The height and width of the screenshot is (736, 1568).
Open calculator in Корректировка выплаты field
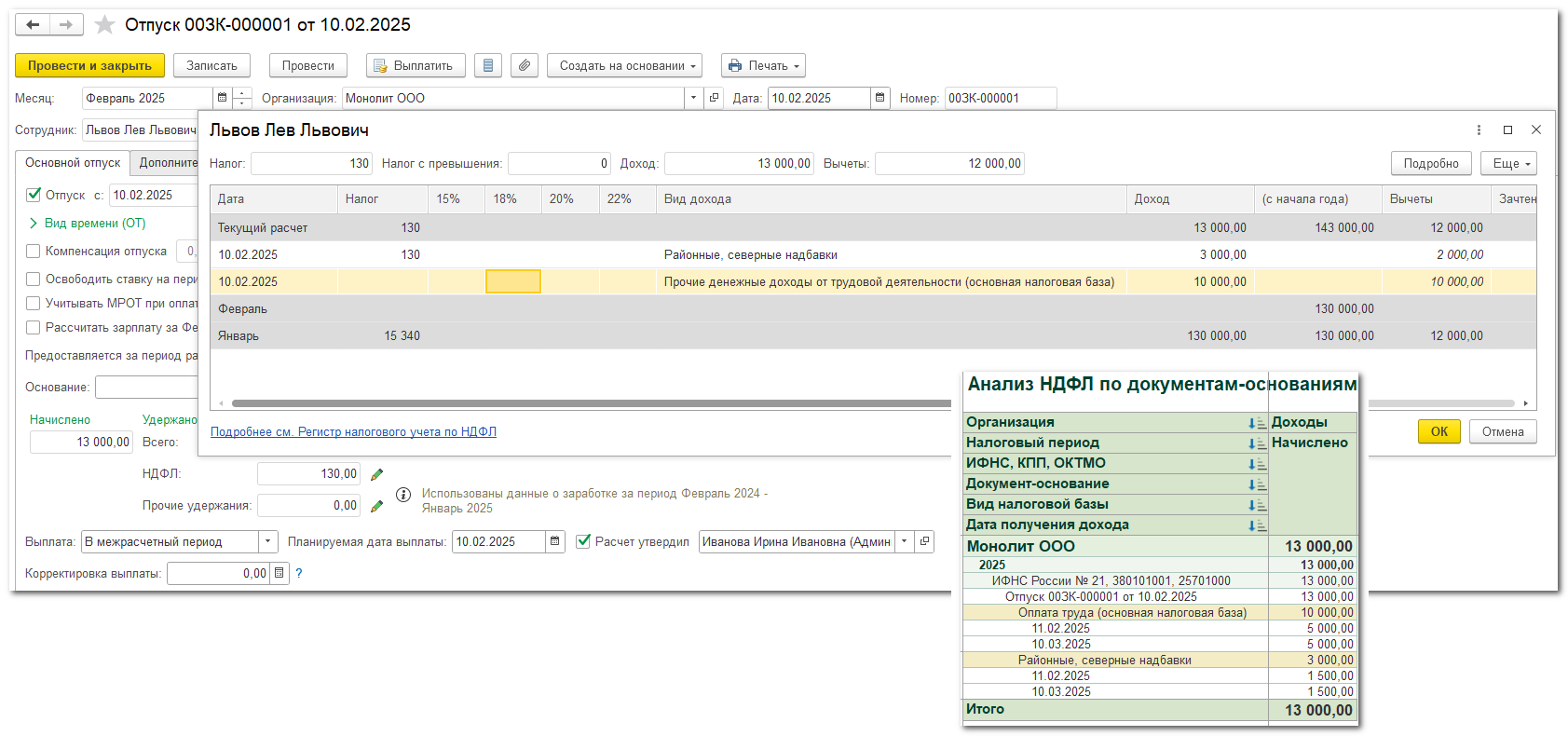(x=279, y=573)
